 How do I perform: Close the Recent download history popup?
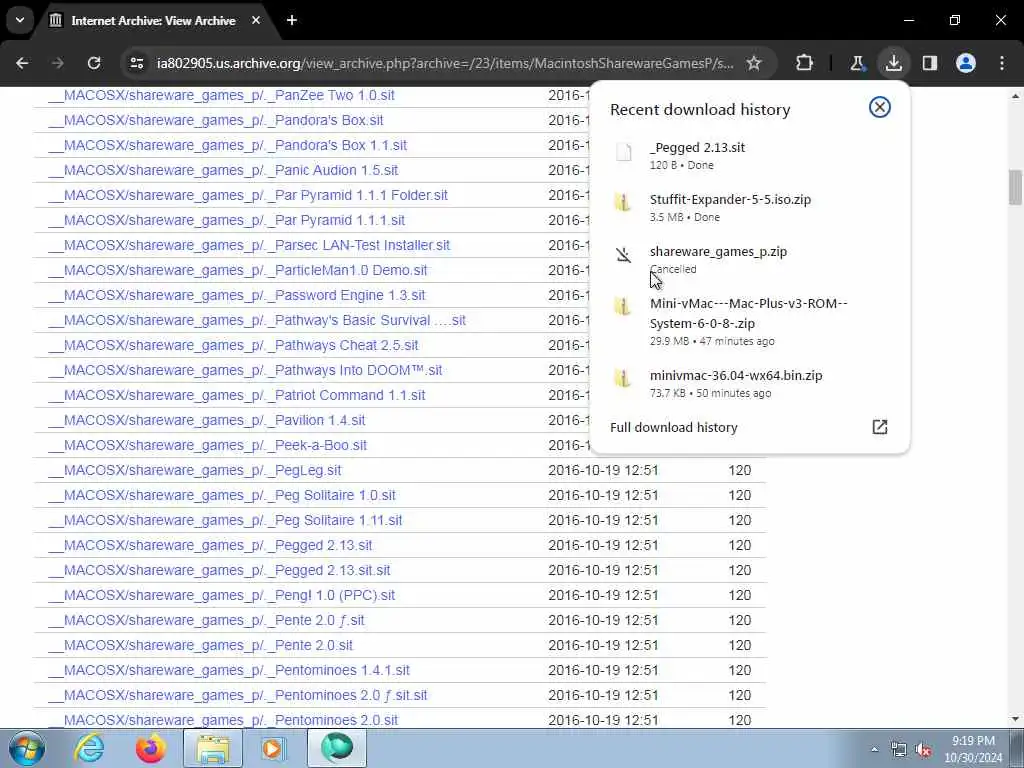pyautogui.click(x=880, y=107)
